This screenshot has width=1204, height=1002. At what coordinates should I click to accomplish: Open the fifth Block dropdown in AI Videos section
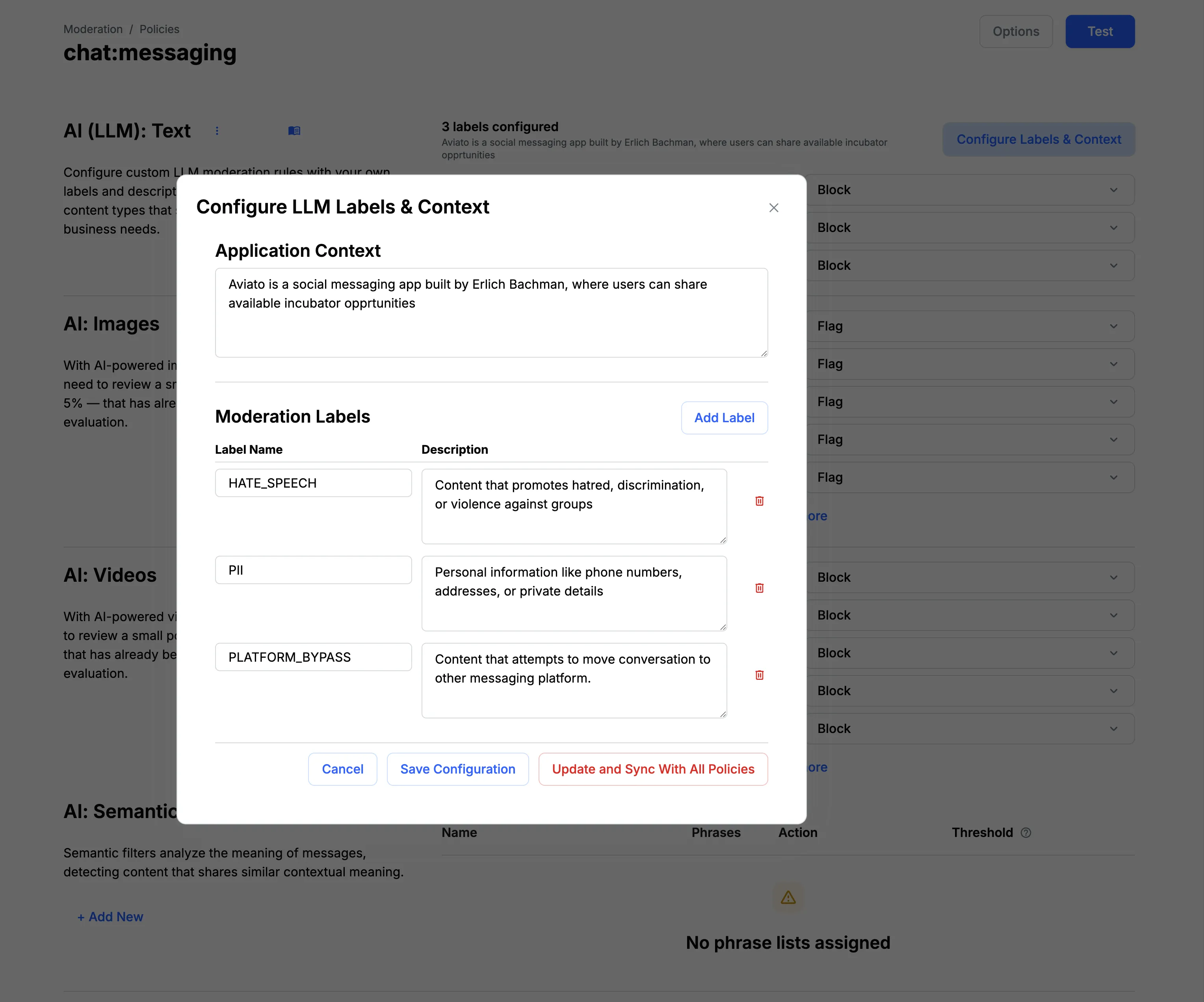pyautogui.click(x=970, y=729)
